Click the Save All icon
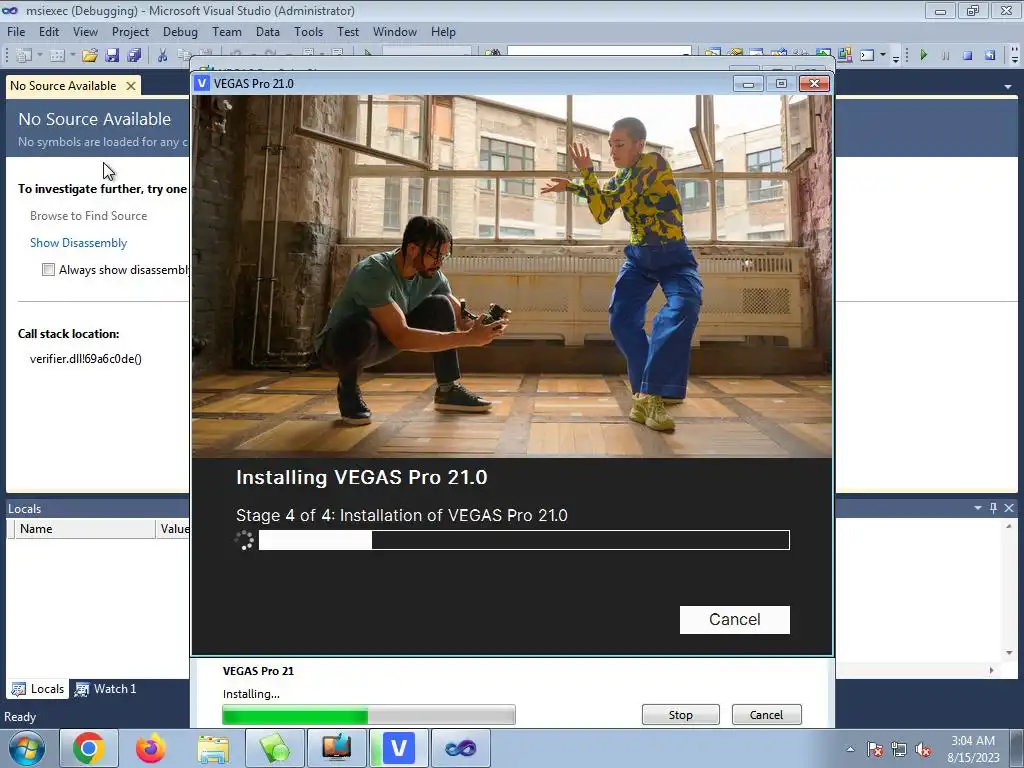This screenshot has width=1024, height=768. (134, 56)
